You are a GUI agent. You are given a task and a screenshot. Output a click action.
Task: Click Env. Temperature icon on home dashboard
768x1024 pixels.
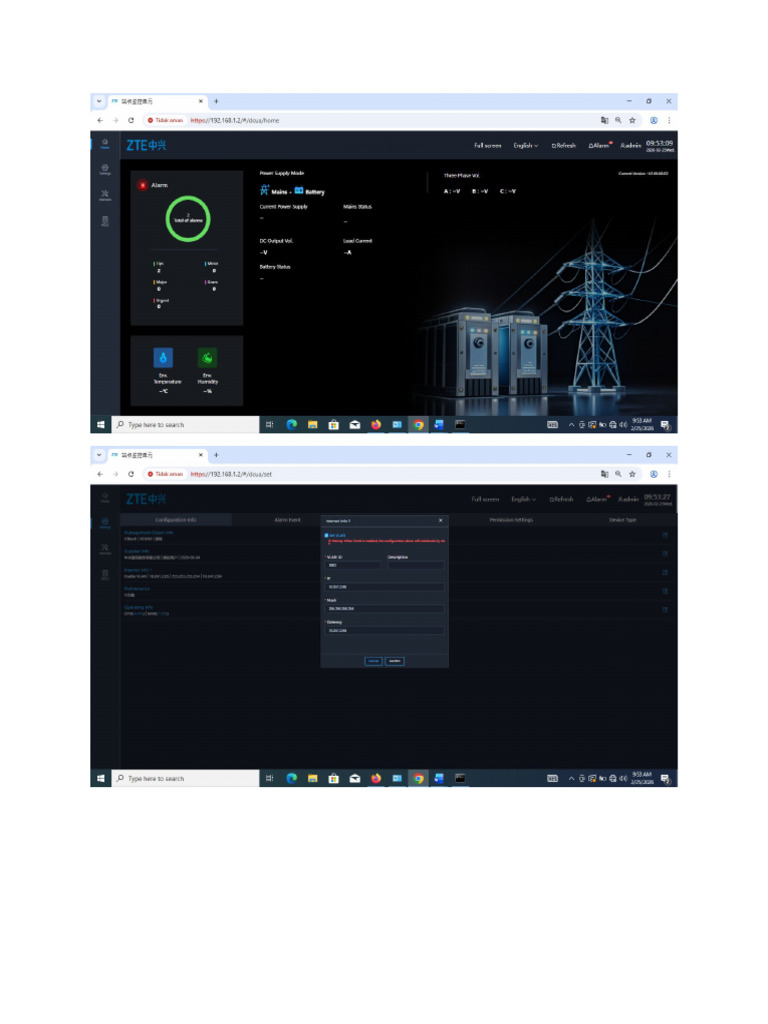163,358
